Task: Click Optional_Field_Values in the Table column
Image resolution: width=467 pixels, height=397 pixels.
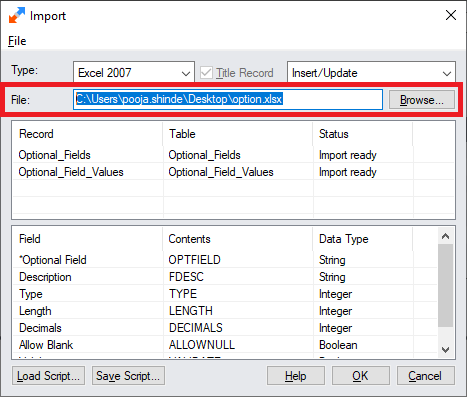Action: (221, 172)
